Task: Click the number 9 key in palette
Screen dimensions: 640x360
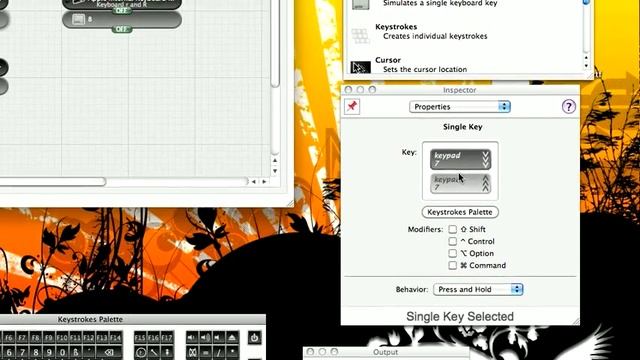Action: pyautogui.click(x=49, y=352)
